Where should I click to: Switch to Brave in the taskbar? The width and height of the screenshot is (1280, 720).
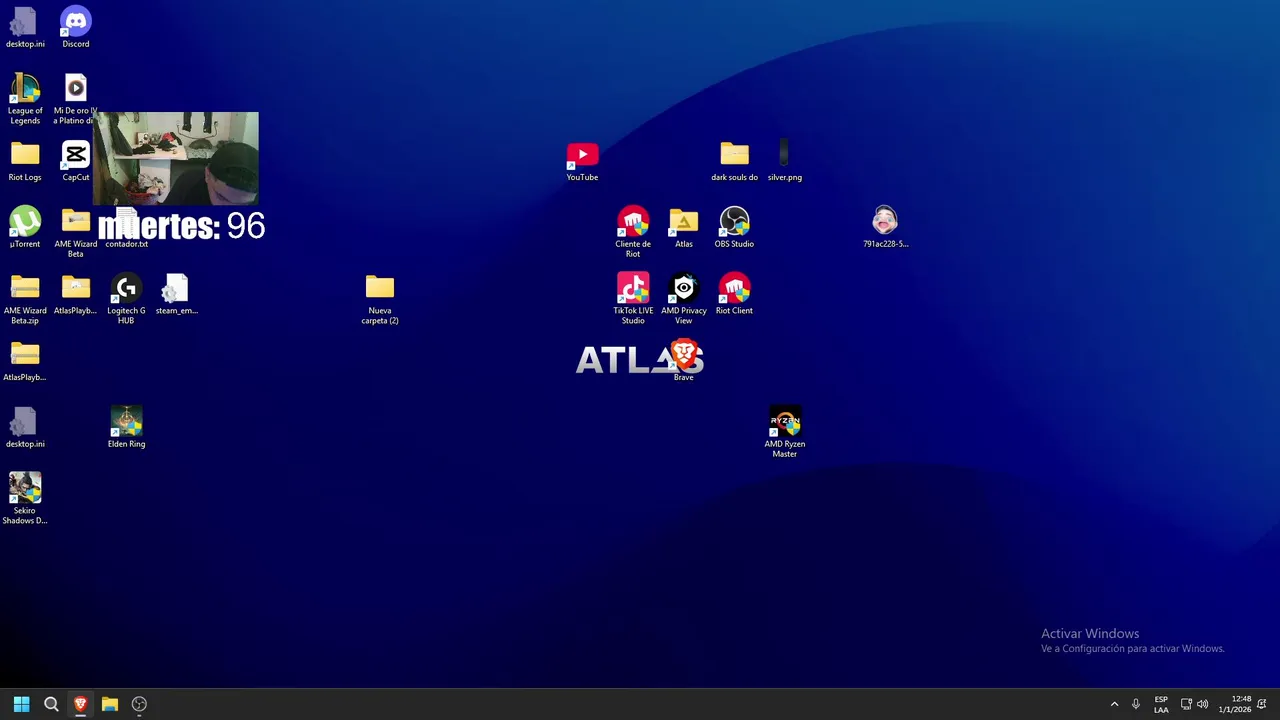(80, 704)
